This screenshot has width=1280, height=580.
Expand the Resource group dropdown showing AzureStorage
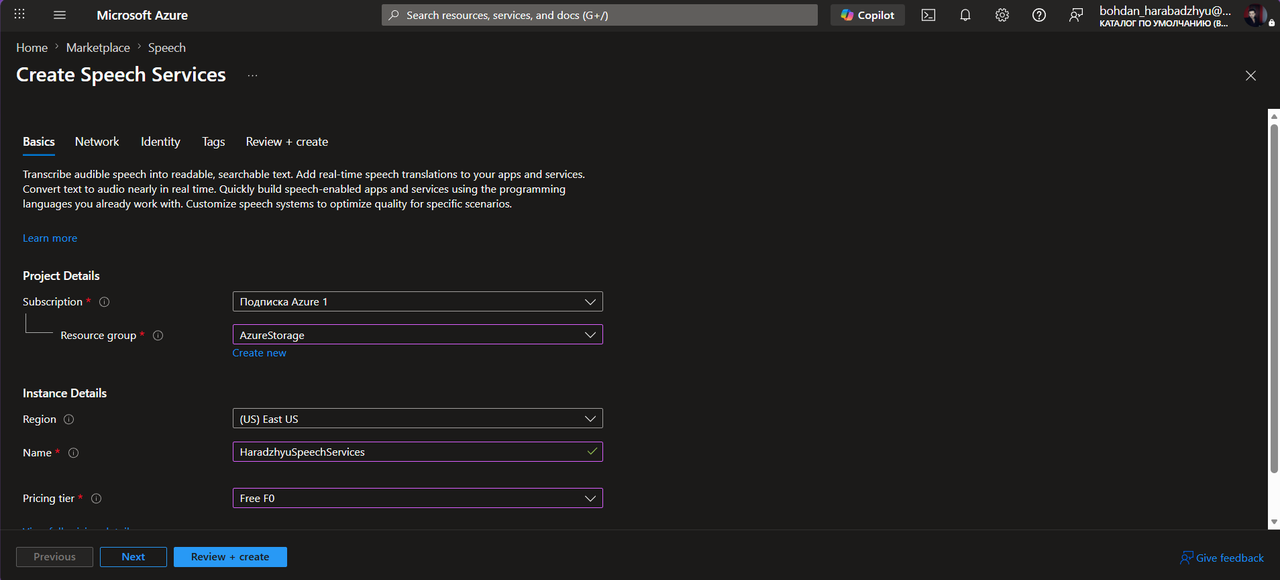418,335
